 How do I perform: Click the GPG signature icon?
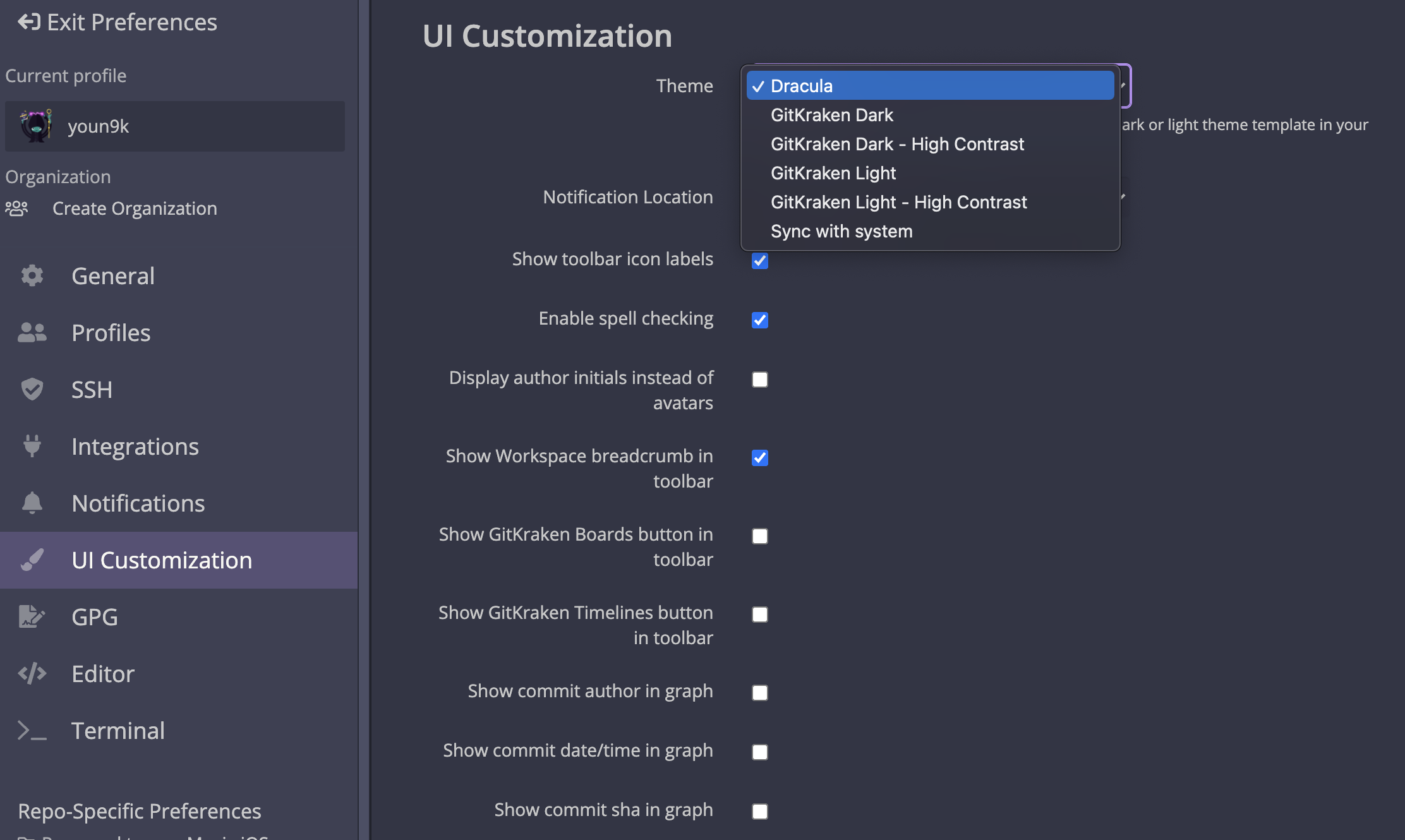coord(32,616)
